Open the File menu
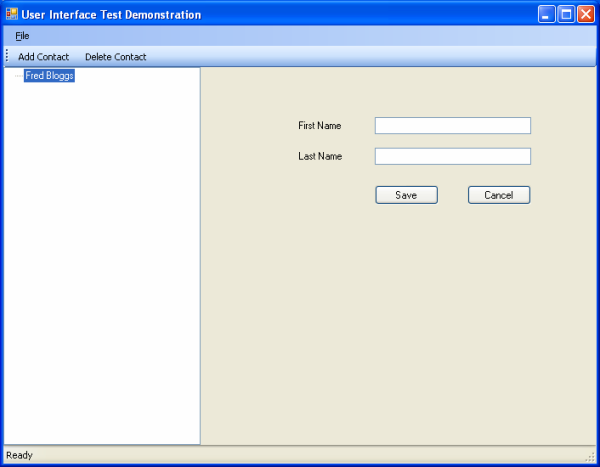The height and width of the screenshot is (467, 600). coord(22,36)
